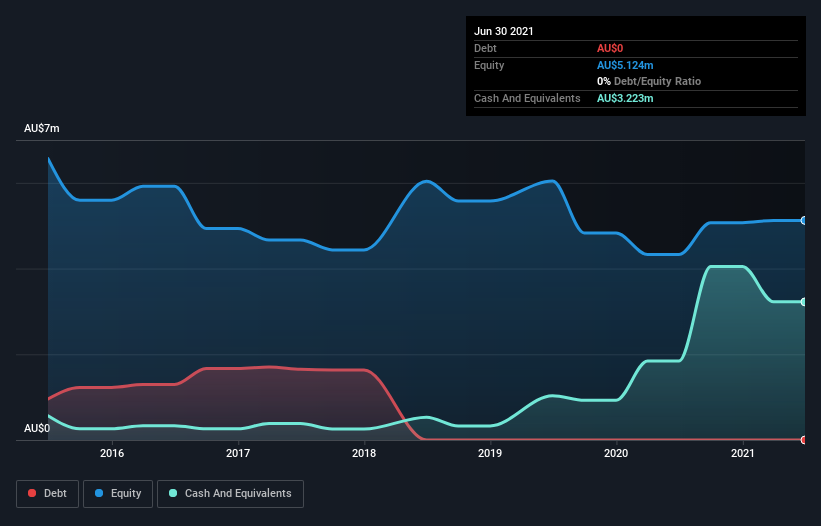The width and height of the screenshot is (821, 526).
Task: Click the 2020 x-axis label
Action: pos(616,453)
